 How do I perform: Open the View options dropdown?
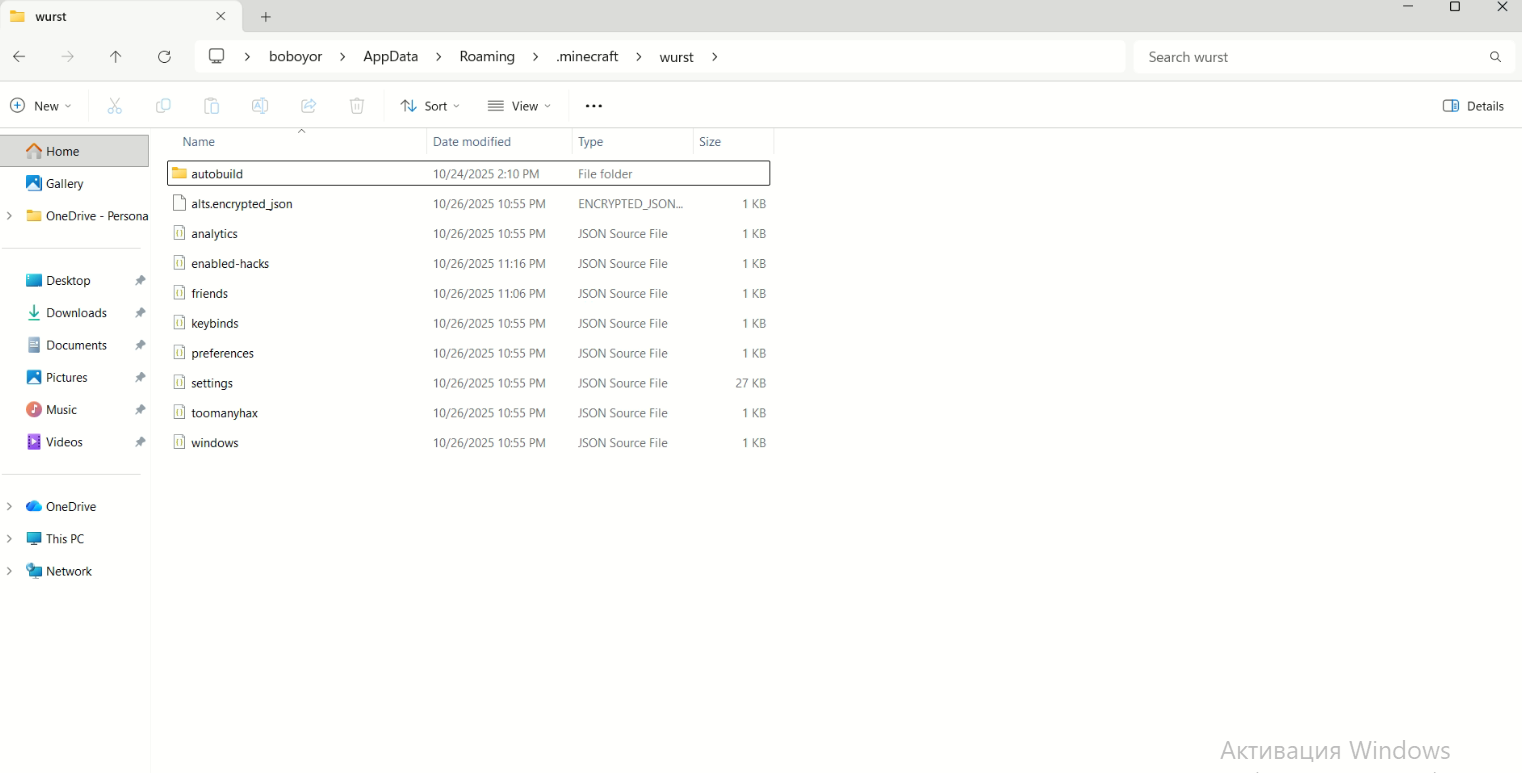pyautogui.click(x=519, y=106)
